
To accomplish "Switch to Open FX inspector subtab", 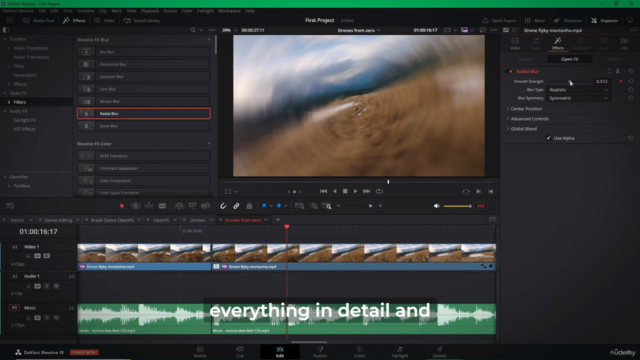I will (569, 59).
